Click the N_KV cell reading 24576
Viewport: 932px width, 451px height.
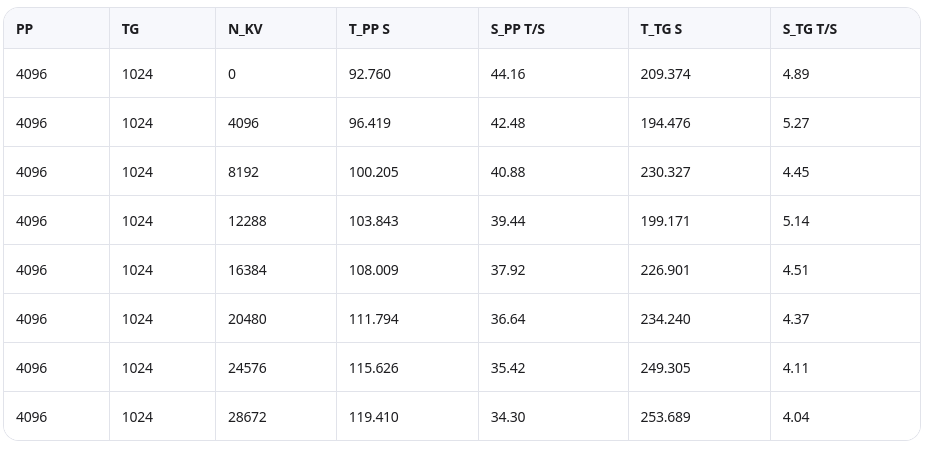(x=247, y=368)
